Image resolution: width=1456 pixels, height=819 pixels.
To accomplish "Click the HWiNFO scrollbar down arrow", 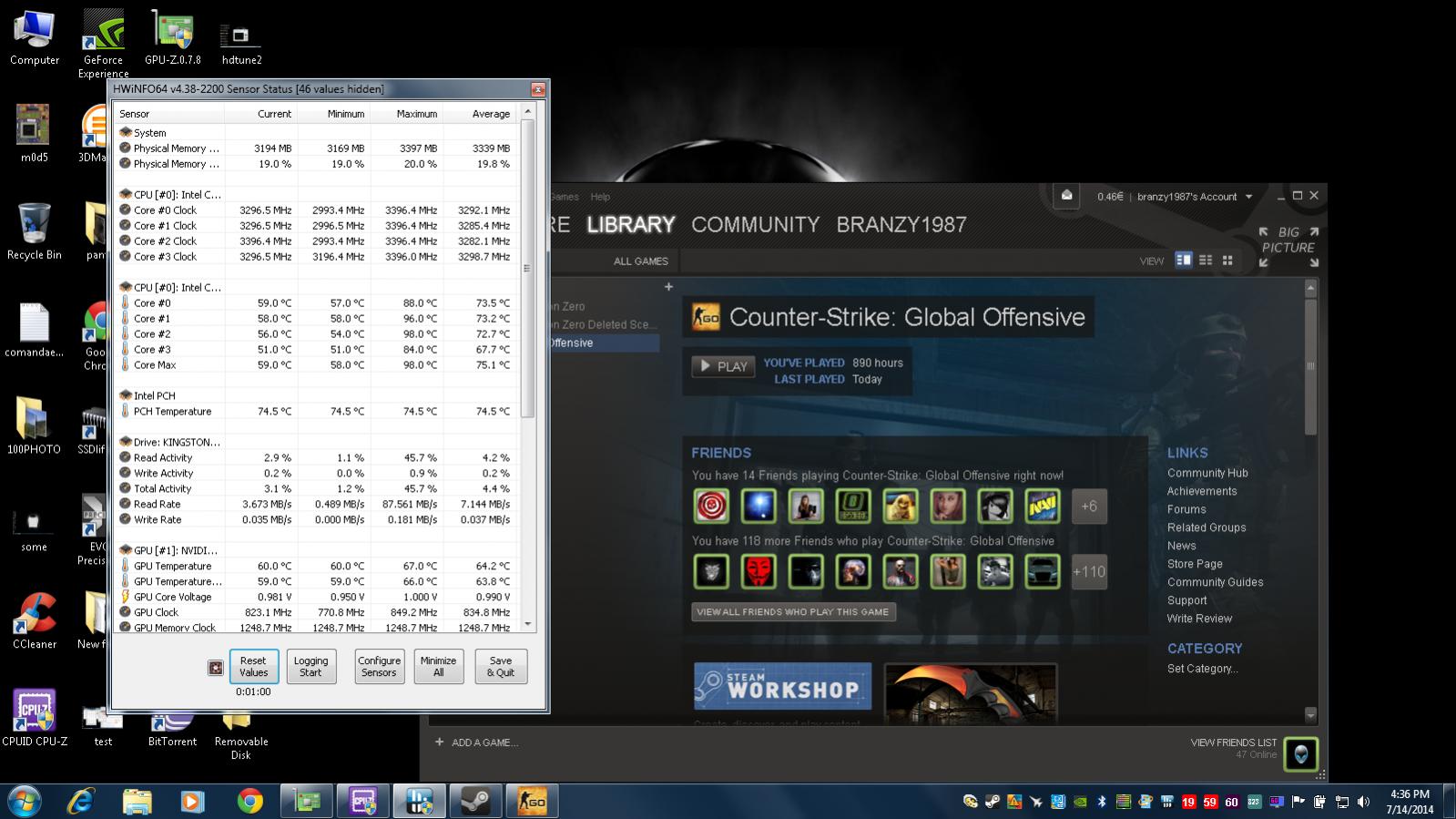I will pyautogui.click(x=527, y=625).
